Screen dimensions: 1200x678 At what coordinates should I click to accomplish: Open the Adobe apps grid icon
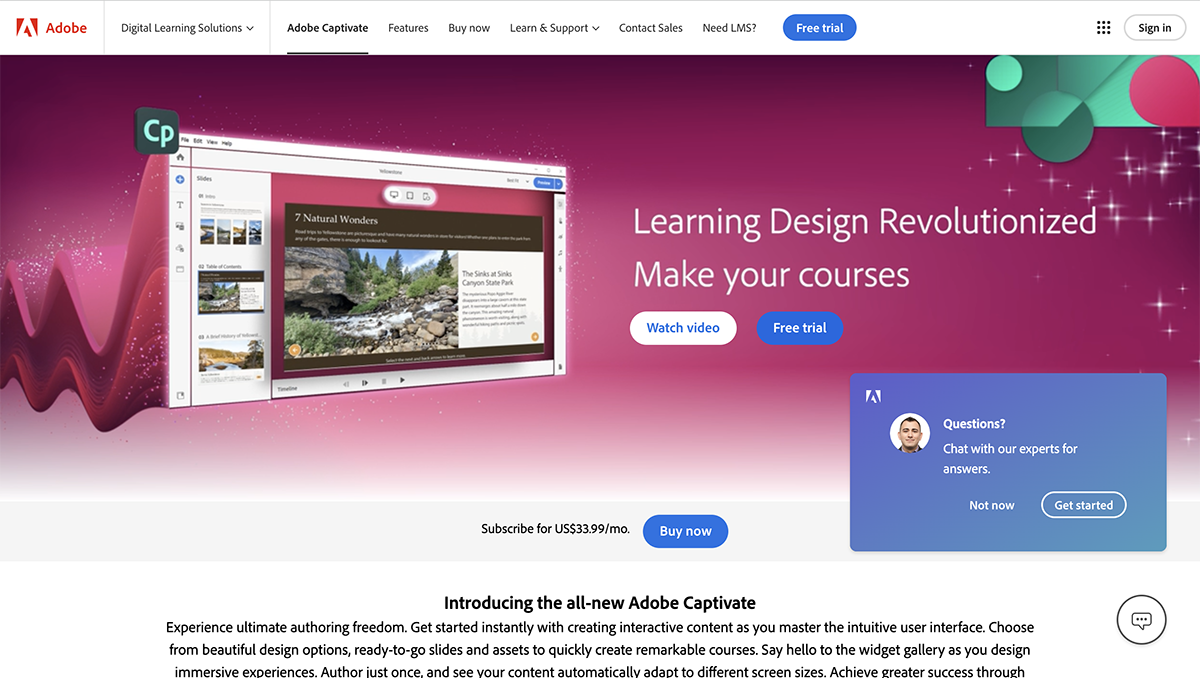click(x=1103, y=27)
